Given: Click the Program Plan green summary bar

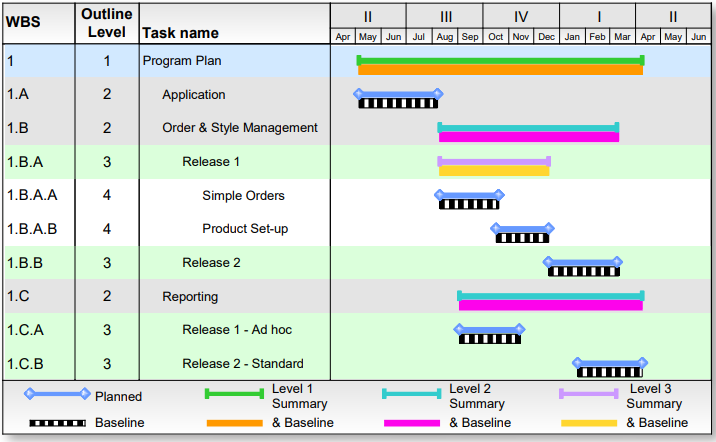Looking at the screenshot, I should coord(500,60).
